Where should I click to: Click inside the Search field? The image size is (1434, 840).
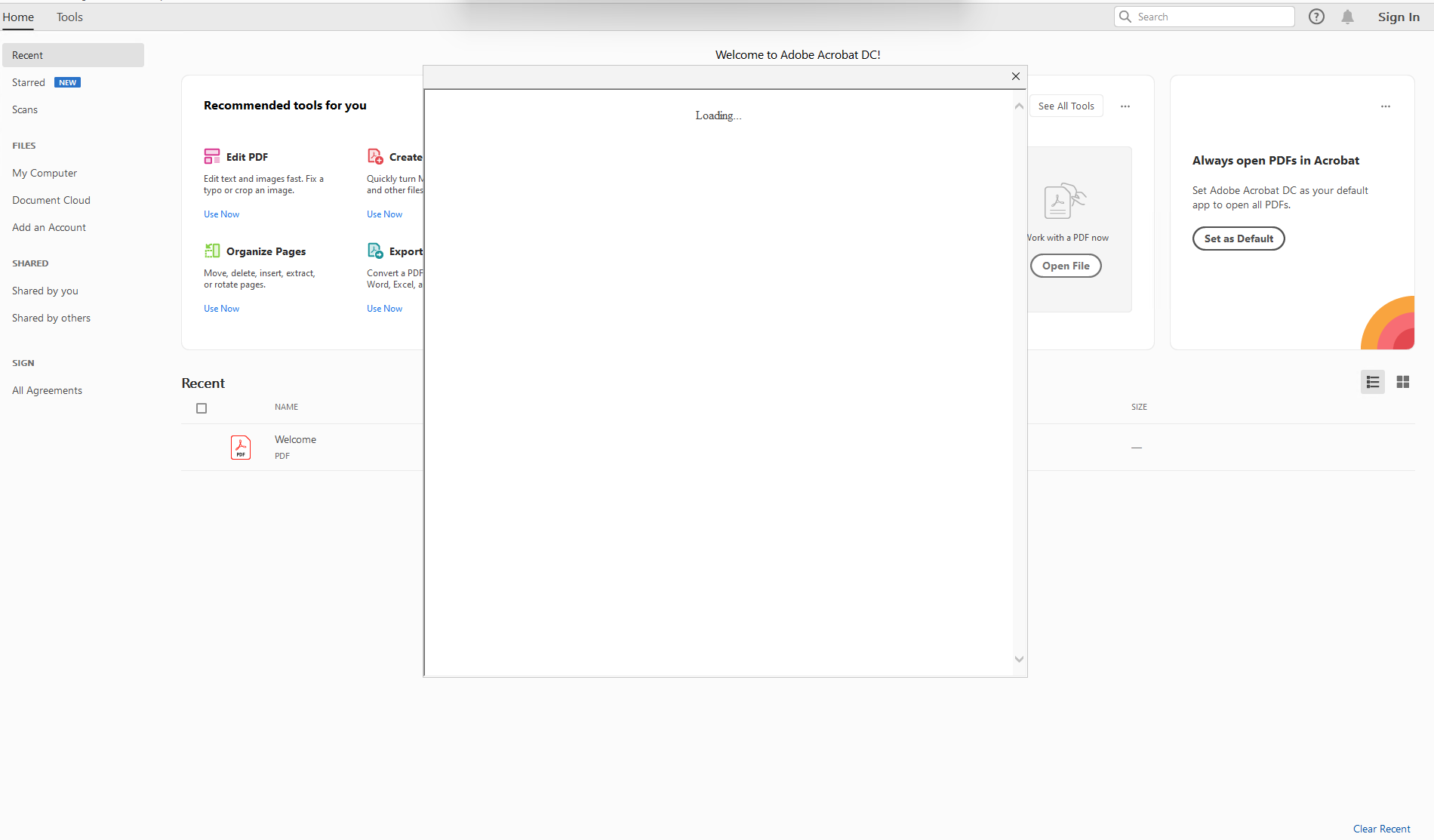coord(1204,16)
